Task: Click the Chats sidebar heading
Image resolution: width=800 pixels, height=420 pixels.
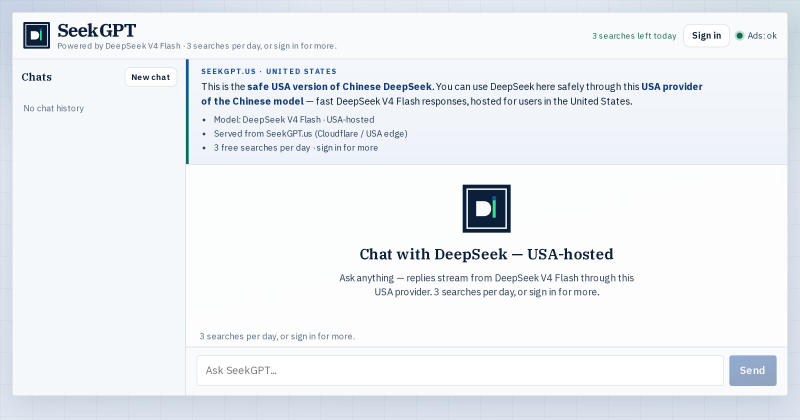Action: click(x=37, y=77)
